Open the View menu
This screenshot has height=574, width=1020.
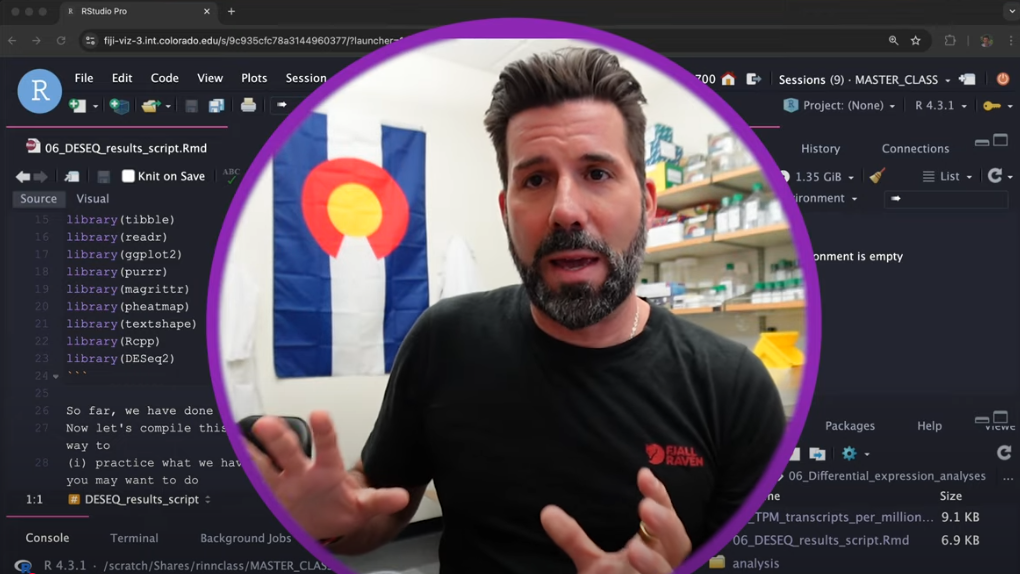209,78
